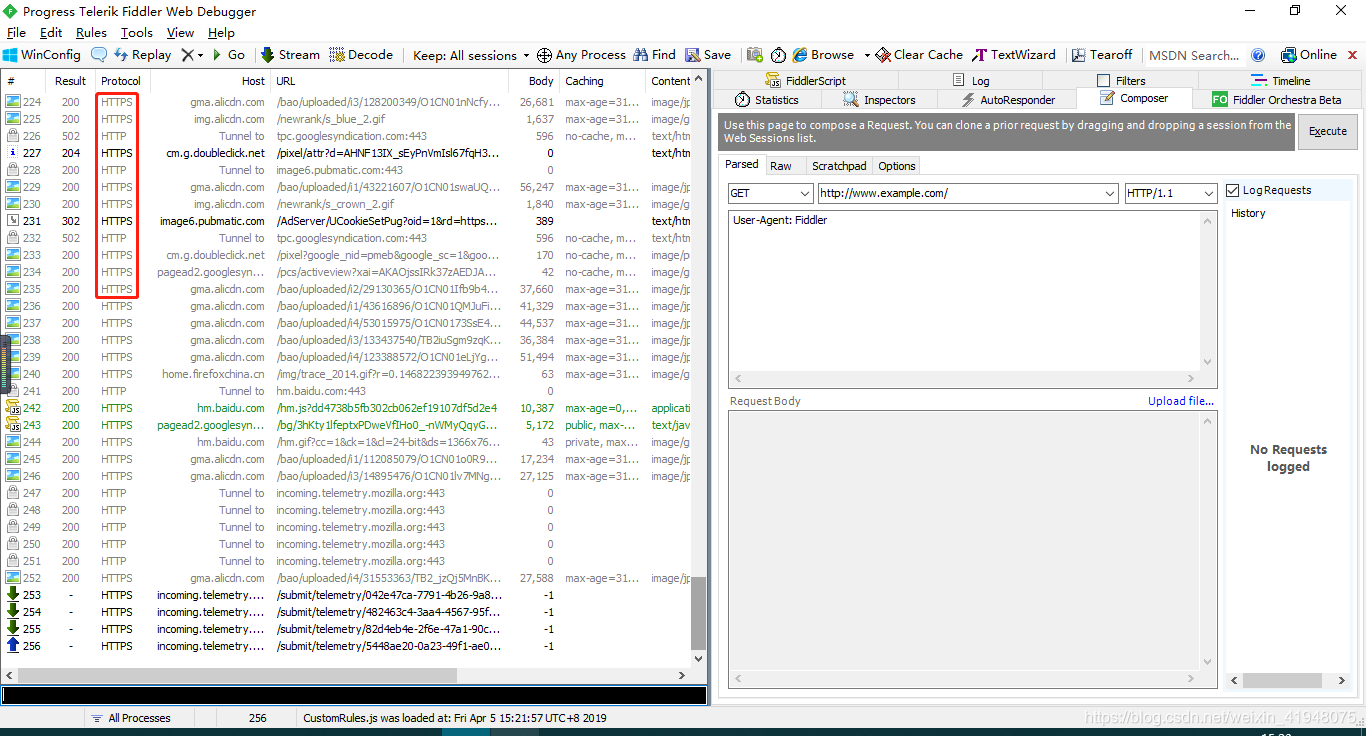Open the Rules menu
Image resolution: width=1366 pixels, height=736 pixels.
pos(91,33)
